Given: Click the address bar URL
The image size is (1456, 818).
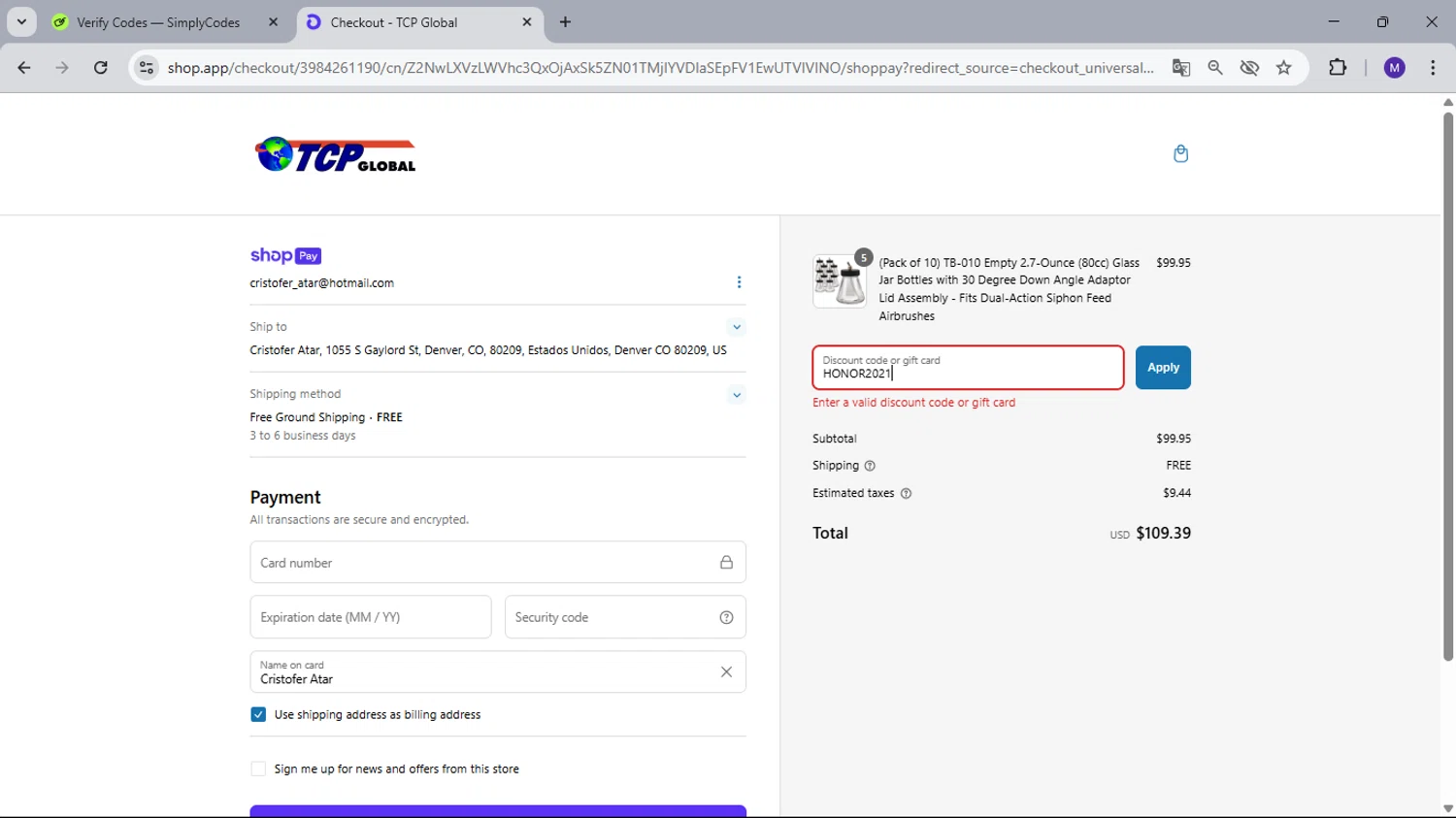Looking at the screenshot, I should [660, 68].
